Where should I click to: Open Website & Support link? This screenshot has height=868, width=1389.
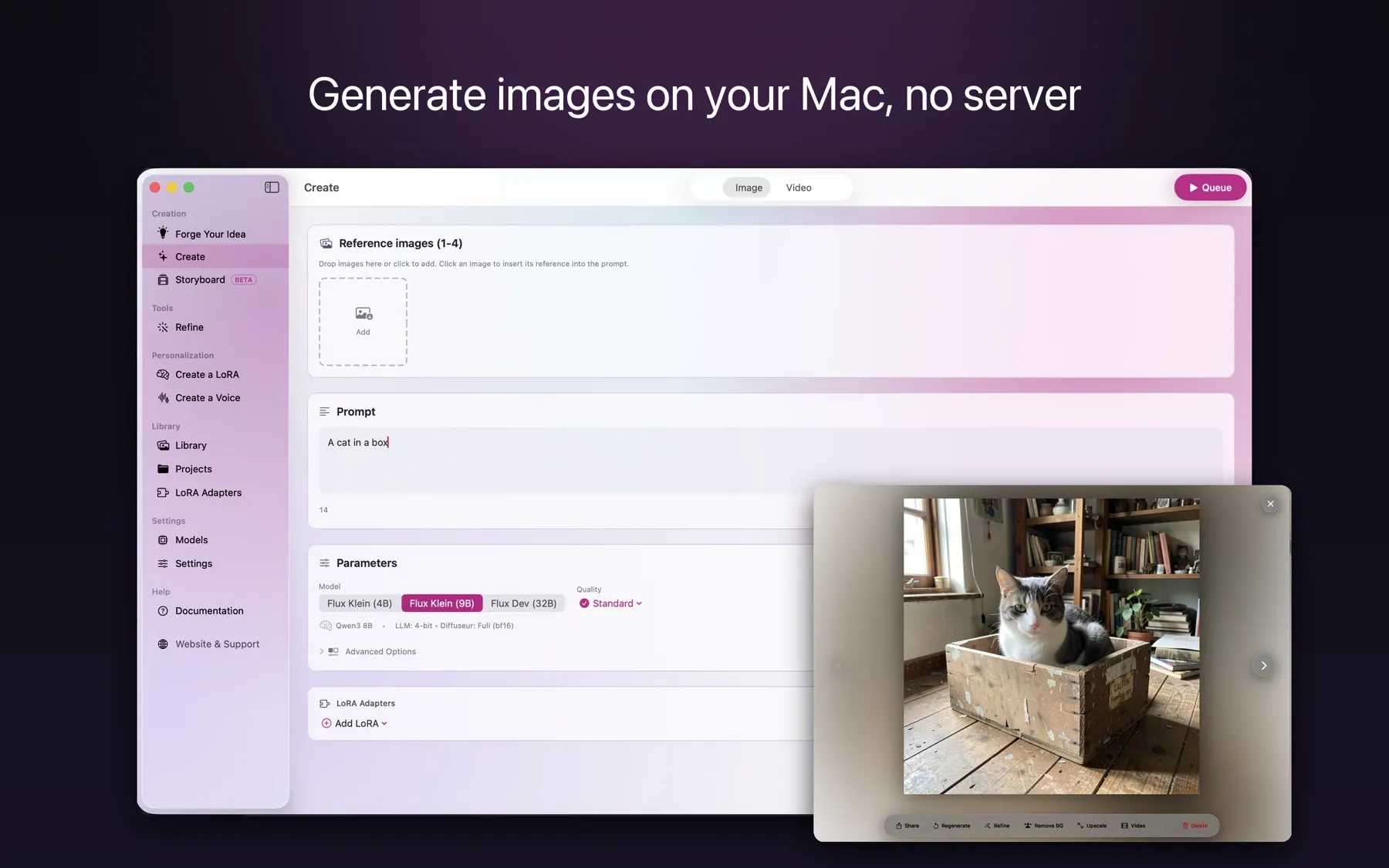pos(215,643)
